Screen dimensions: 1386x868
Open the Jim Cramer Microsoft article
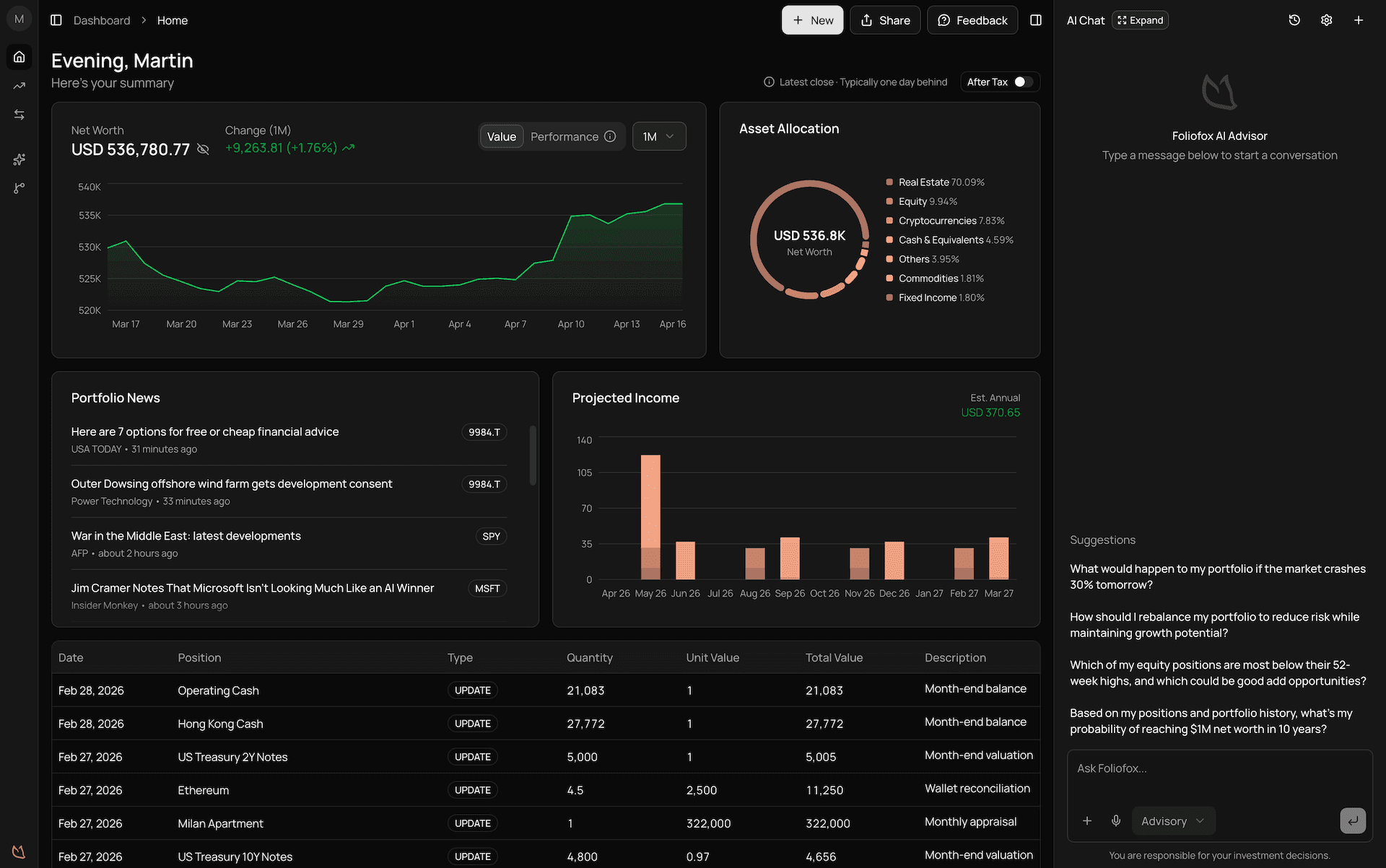pos(253,588)
